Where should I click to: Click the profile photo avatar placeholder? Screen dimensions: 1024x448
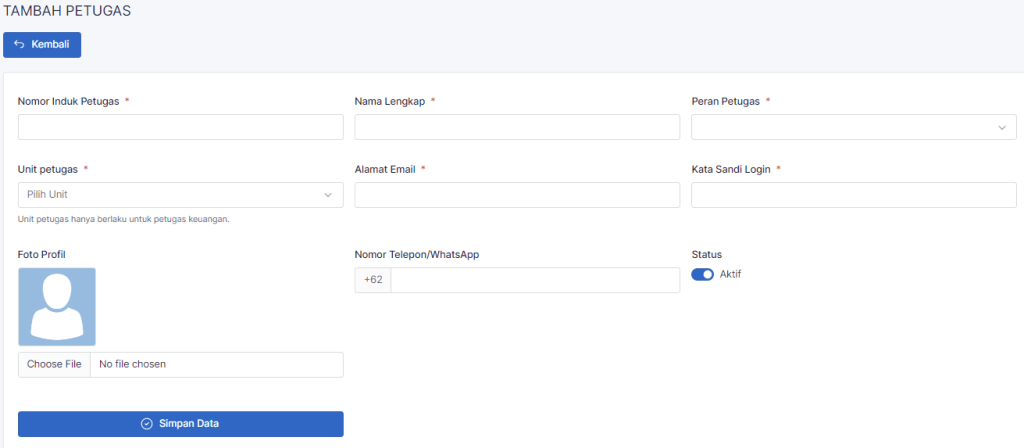(x=57, y=306)
